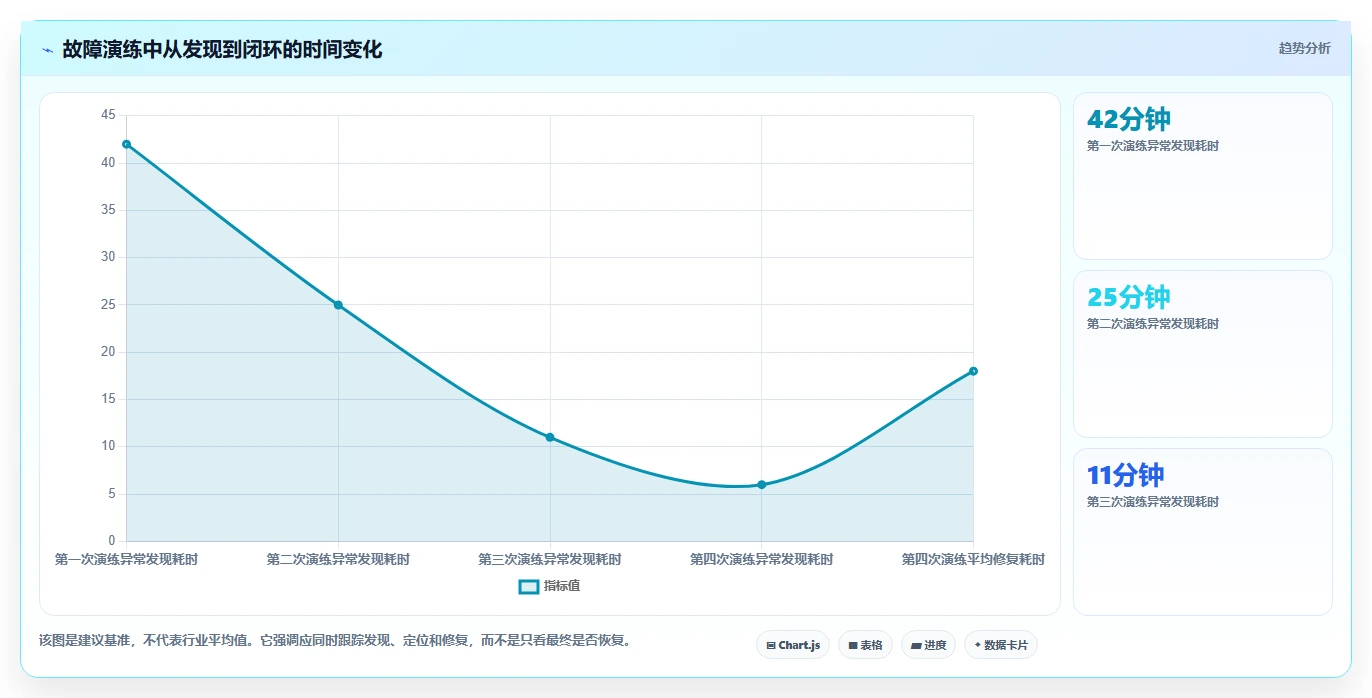Click the lightning icon beside the title
This screenshot has width=1372, height=698.
47,50
